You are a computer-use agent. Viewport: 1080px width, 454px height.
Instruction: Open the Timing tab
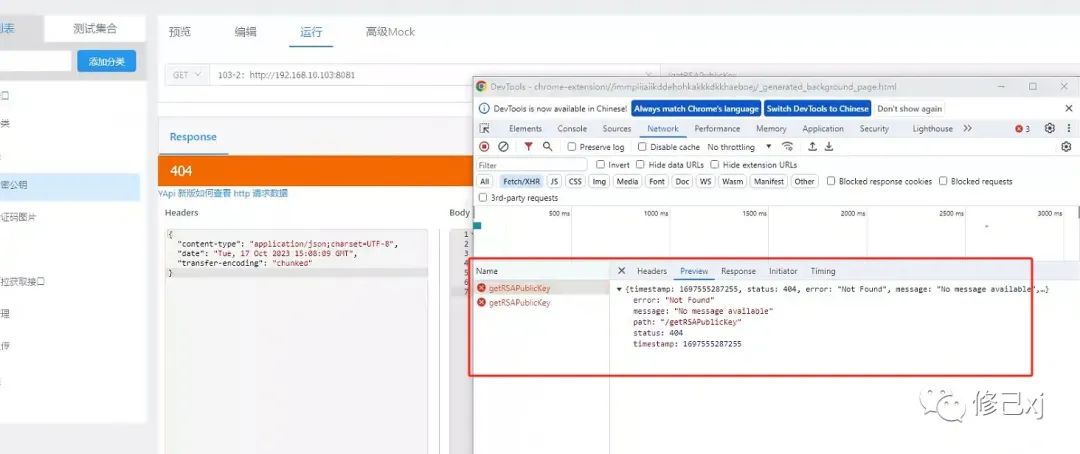click(822, 271)
